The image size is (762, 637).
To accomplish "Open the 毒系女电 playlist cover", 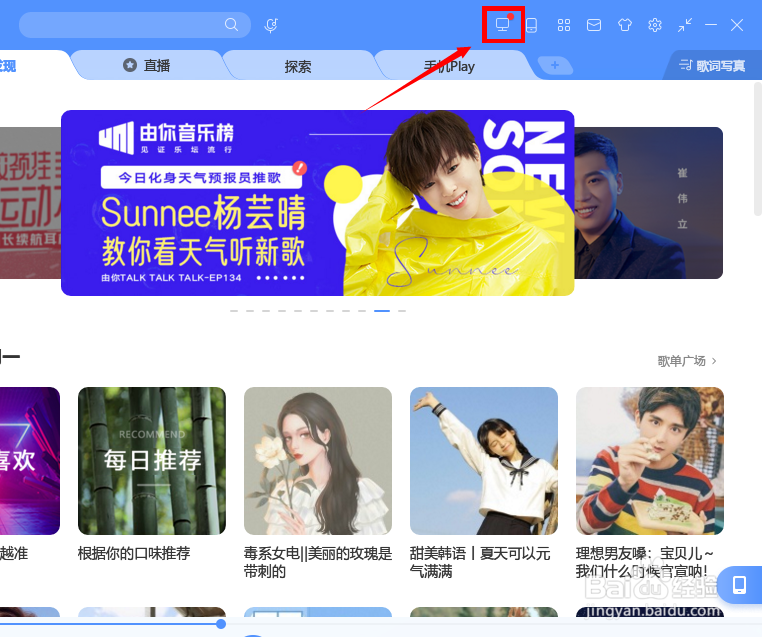I will pos(318,461).
